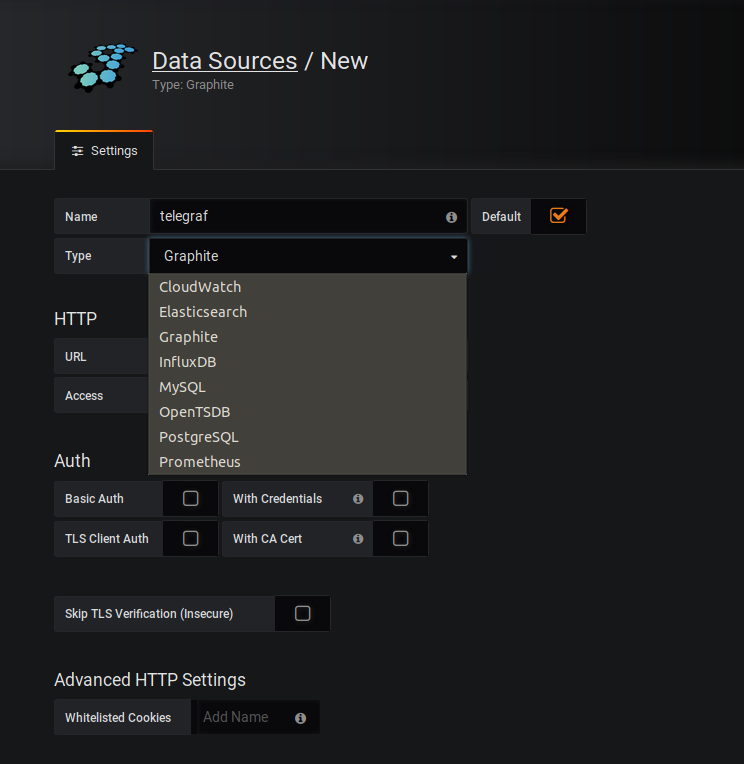Click the Name input with telegraf
The height and width of the screenshot is (764, 744).
tap(308, 216)
